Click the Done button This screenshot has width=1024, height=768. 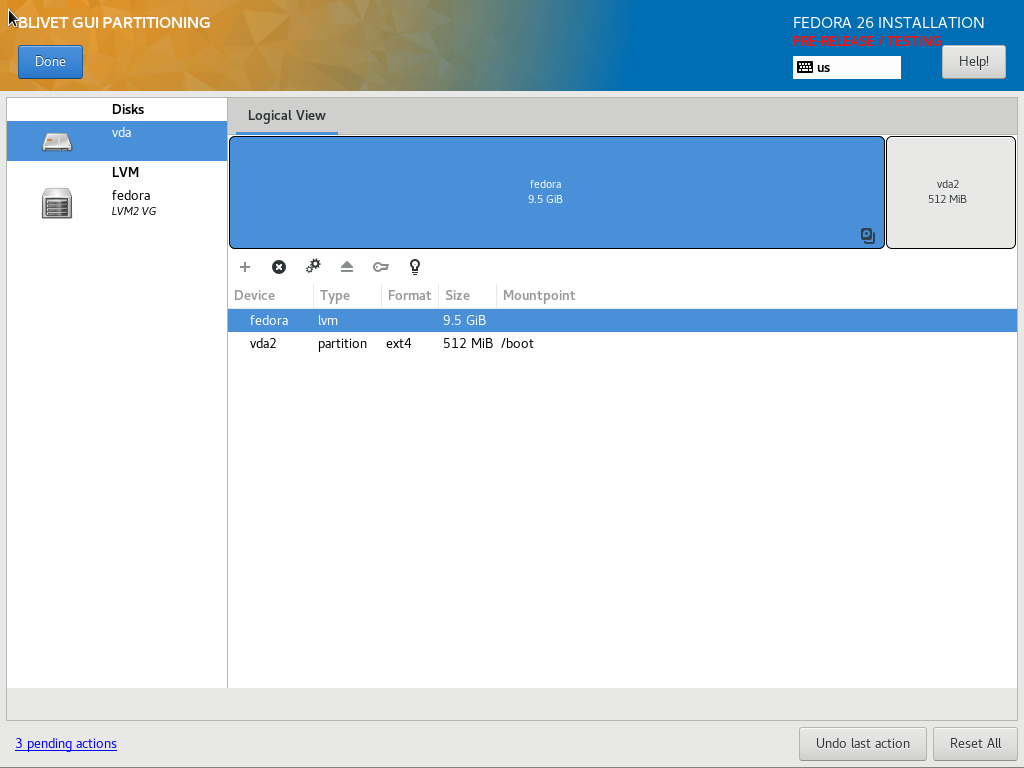click(x=50, y=61)
